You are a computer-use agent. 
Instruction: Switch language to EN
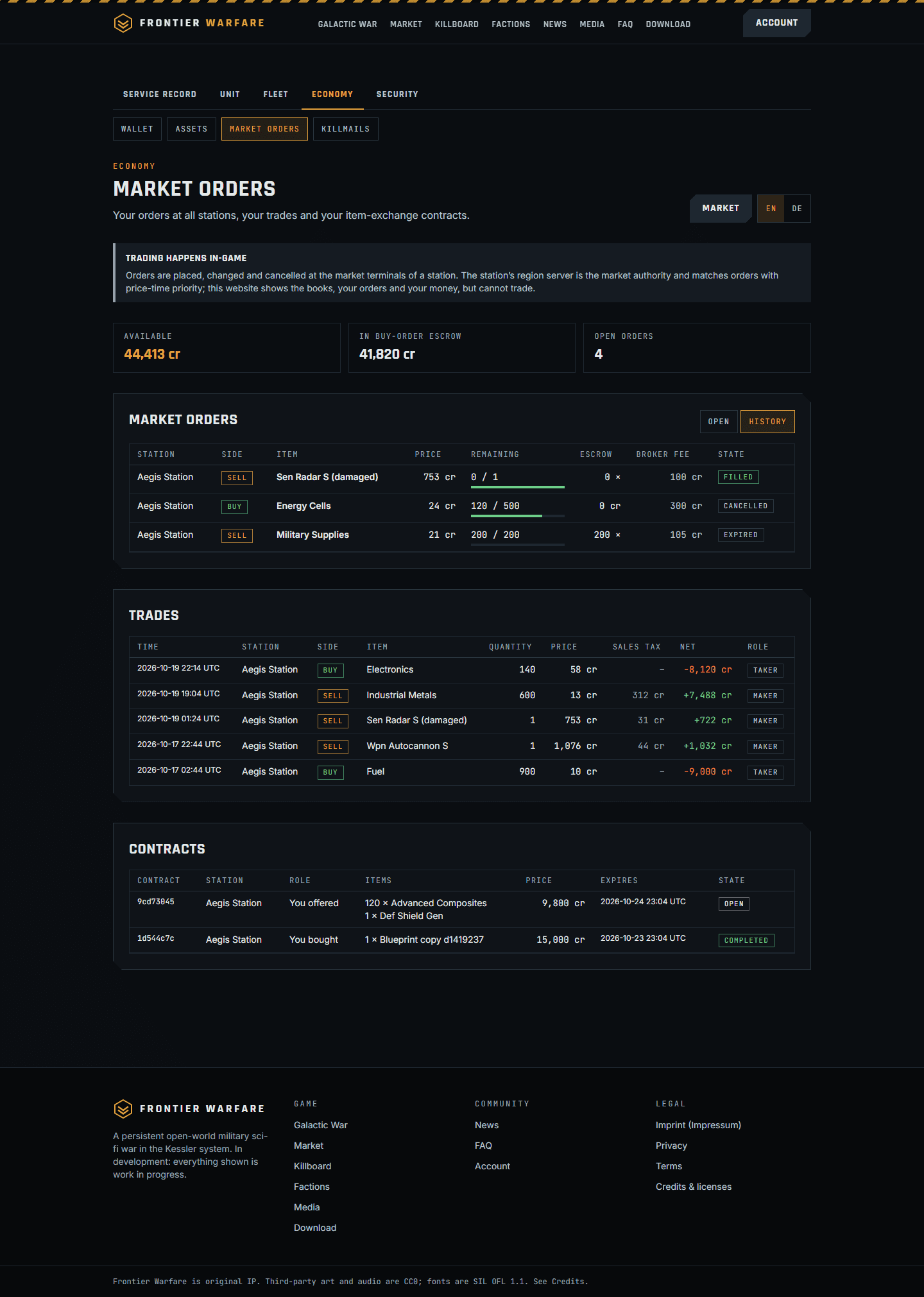[x=771, y=209]
